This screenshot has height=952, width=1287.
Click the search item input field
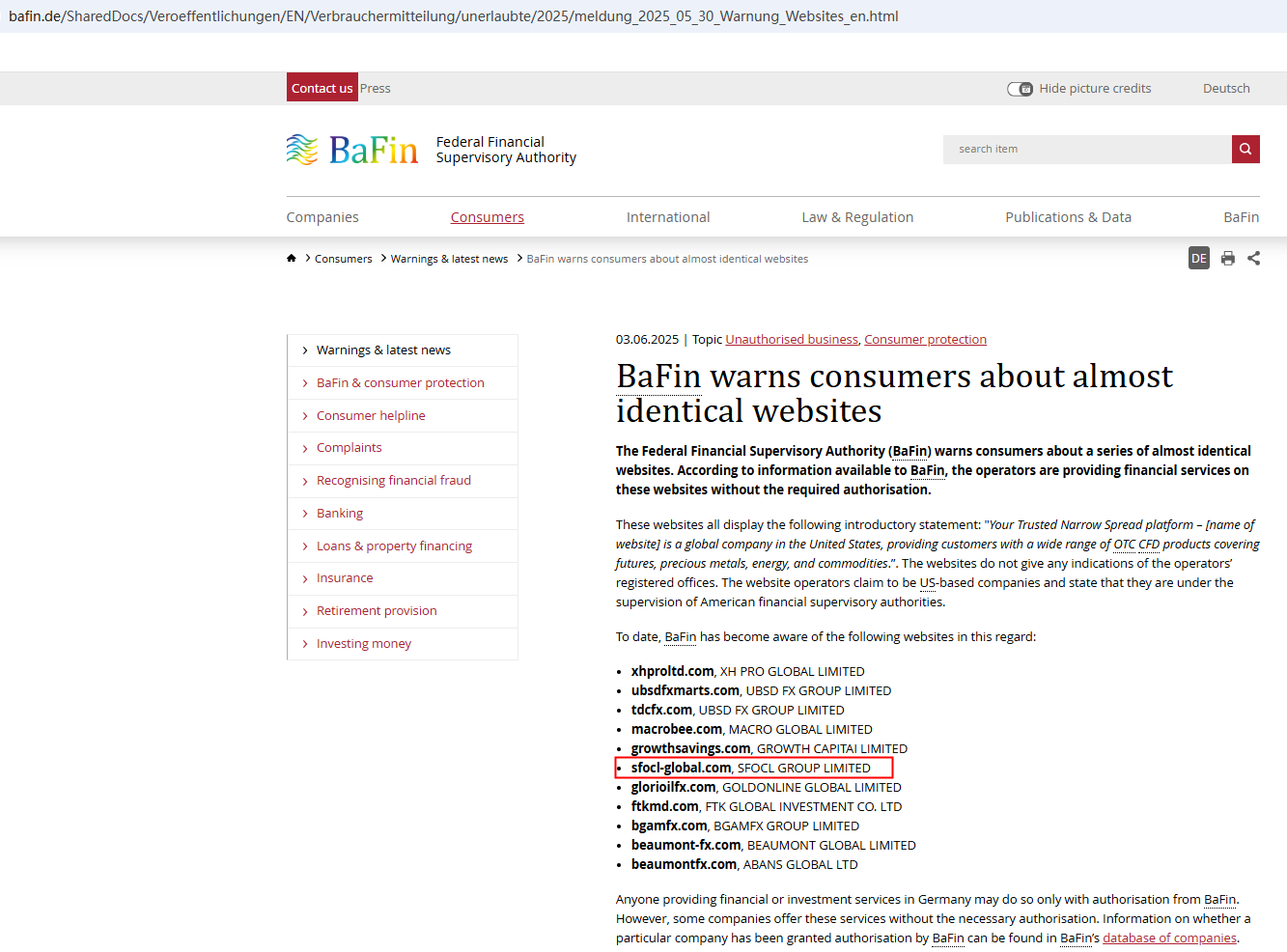1086,149
